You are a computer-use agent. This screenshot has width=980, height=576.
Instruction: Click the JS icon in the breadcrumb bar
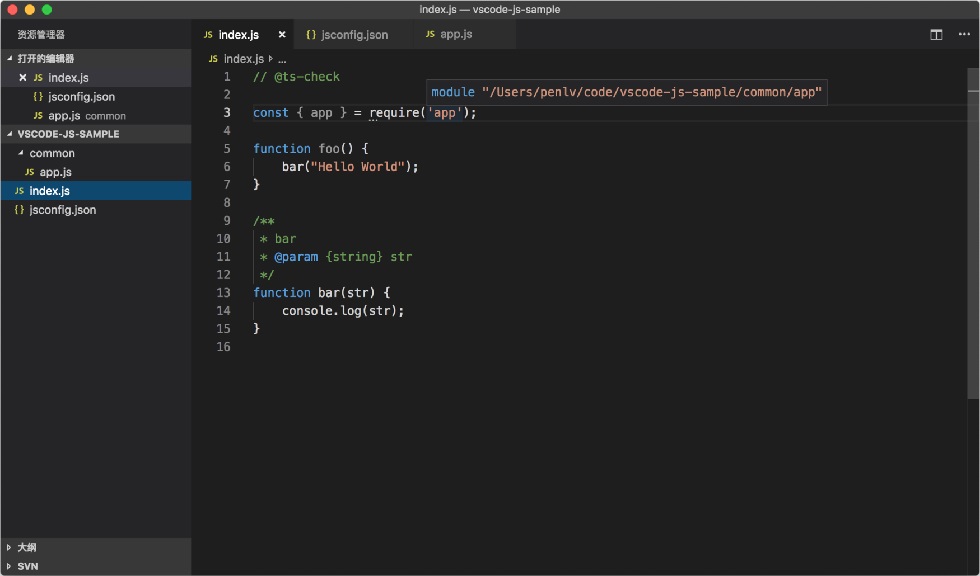click(x=213, y=59)
